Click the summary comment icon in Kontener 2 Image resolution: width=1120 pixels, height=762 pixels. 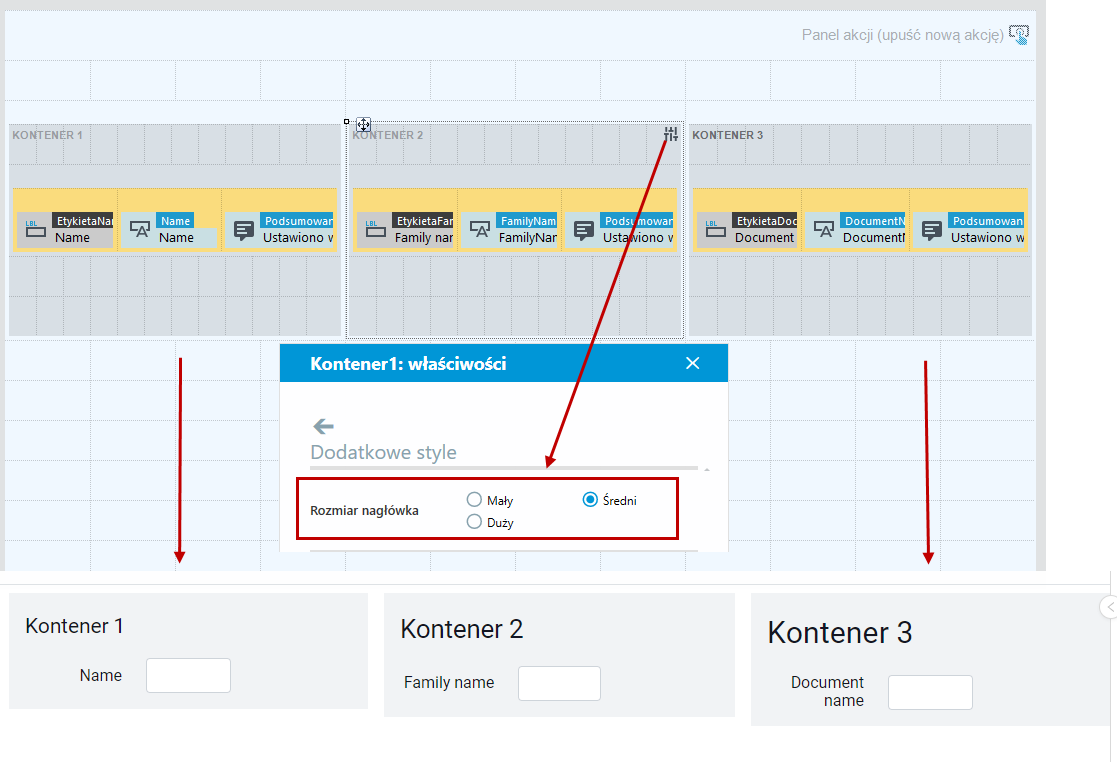tap(584, 229)
